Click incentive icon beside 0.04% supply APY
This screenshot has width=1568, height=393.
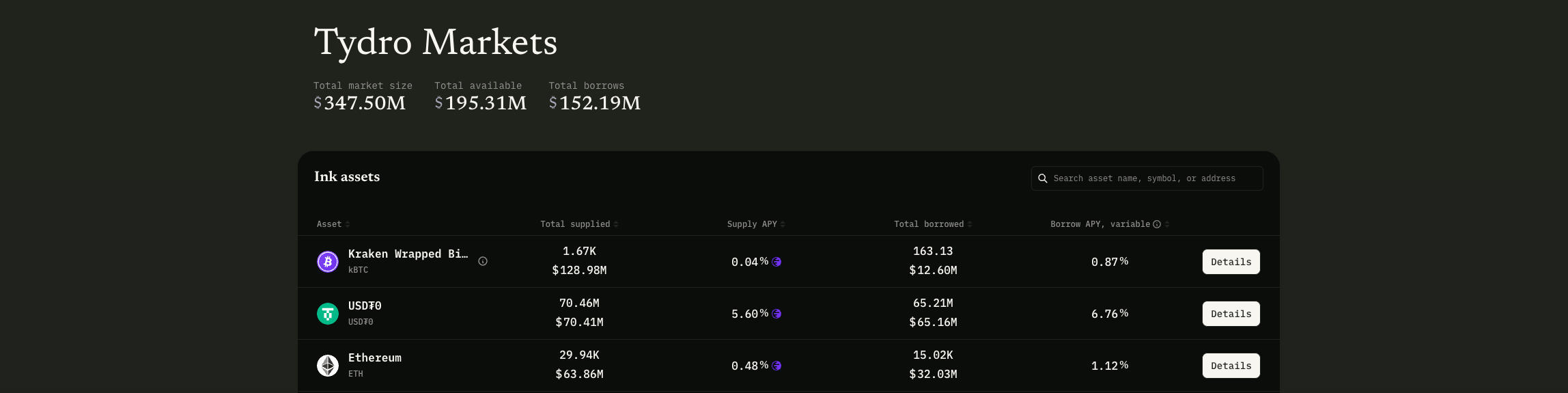coord(776,262)
